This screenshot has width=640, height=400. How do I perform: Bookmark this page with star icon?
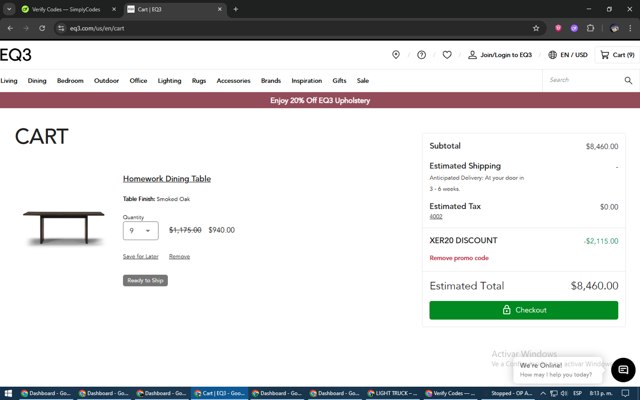pyautogui.click(x=536, y=28)
